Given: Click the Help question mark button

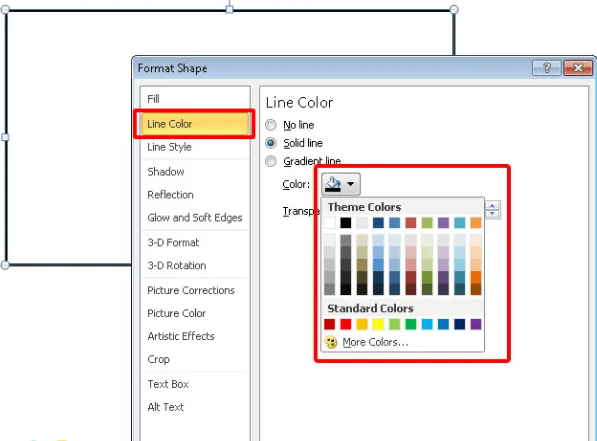Looking at the screenshot, I should pos(547,68).
